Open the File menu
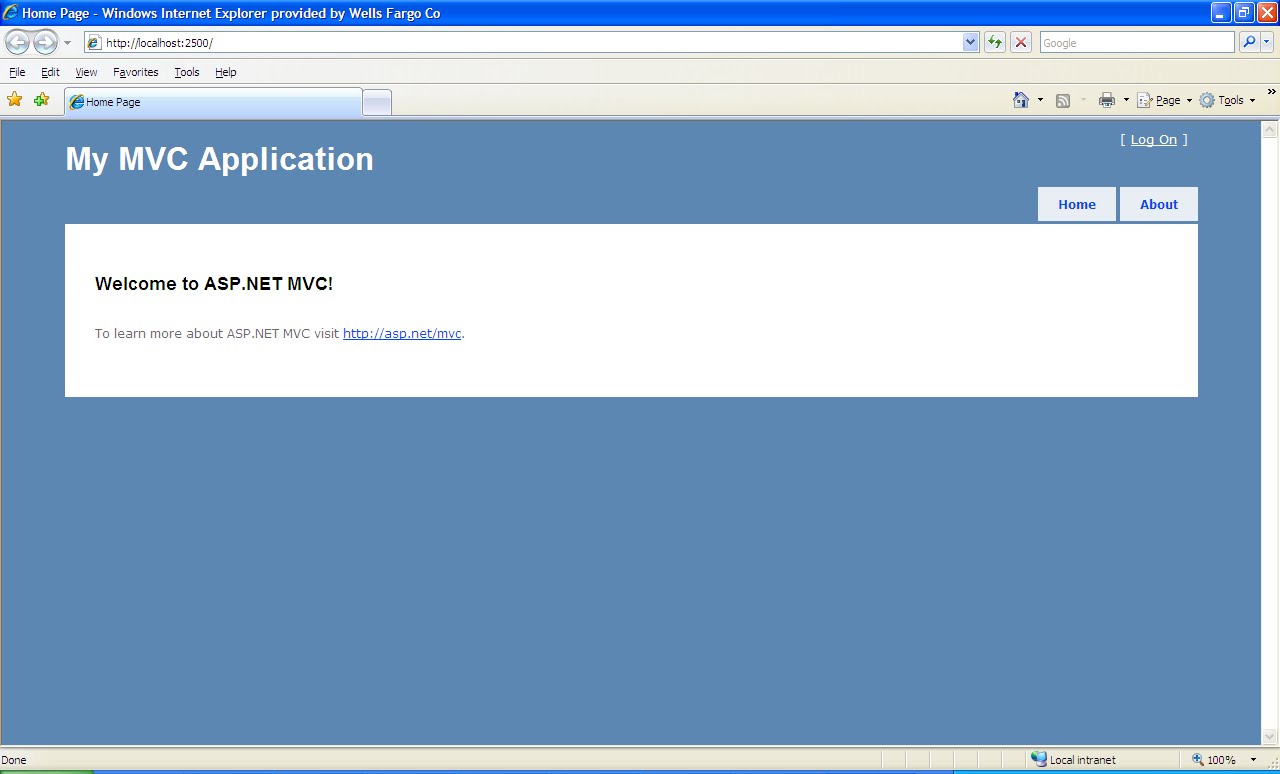Screen dimensions: 1280x774 point(17,72)
